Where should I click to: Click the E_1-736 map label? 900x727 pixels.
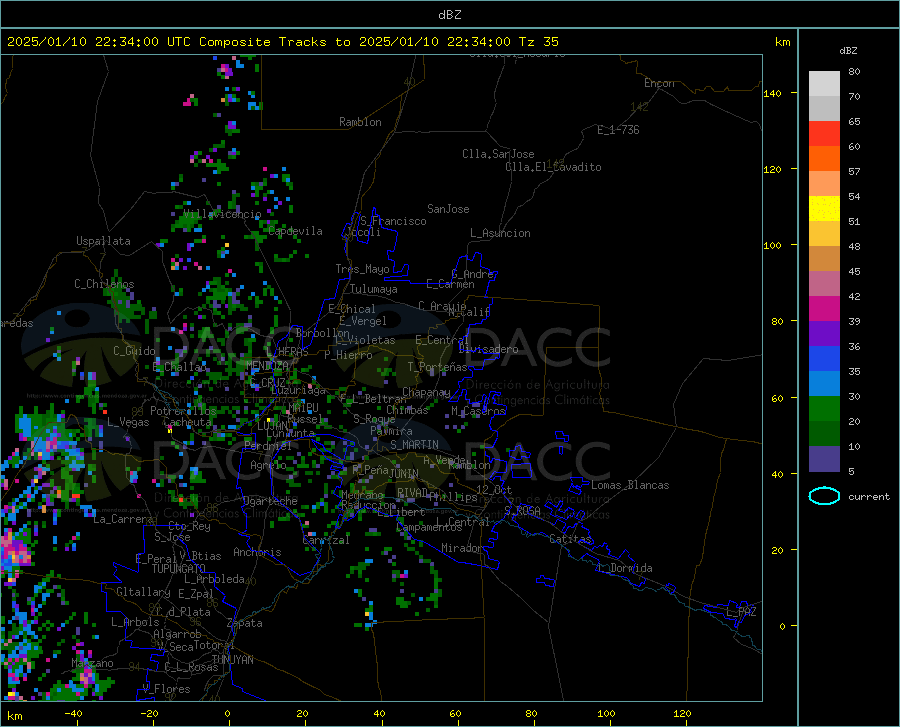tap(618, 130)
